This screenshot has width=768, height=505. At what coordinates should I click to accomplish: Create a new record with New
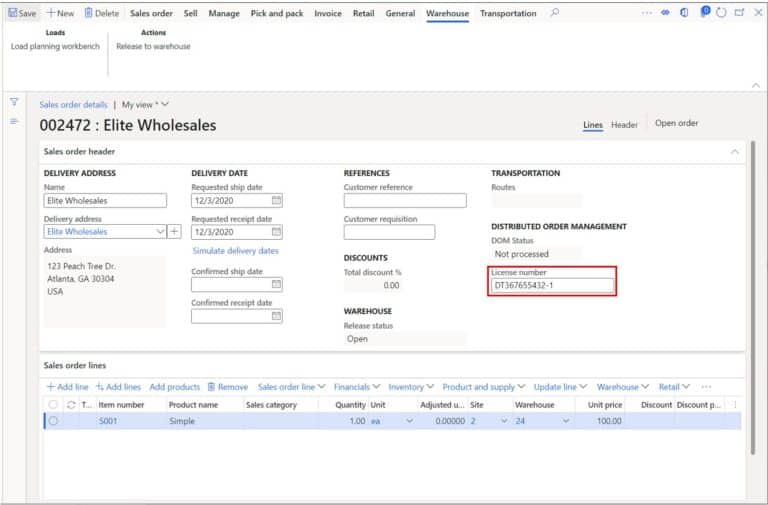[60, 13]
